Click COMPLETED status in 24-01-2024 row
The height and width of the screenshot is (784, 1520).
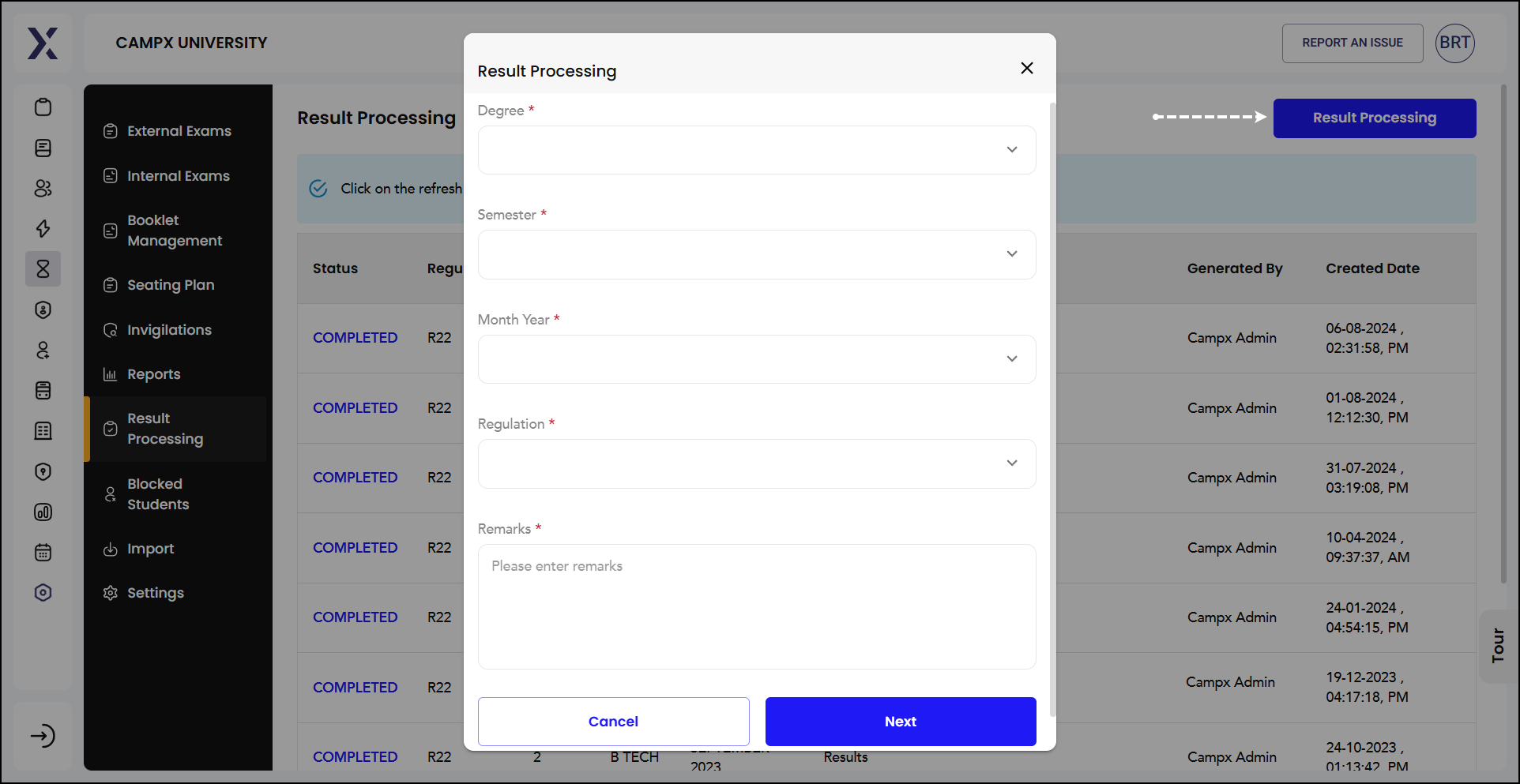click(x=355, y=617)
